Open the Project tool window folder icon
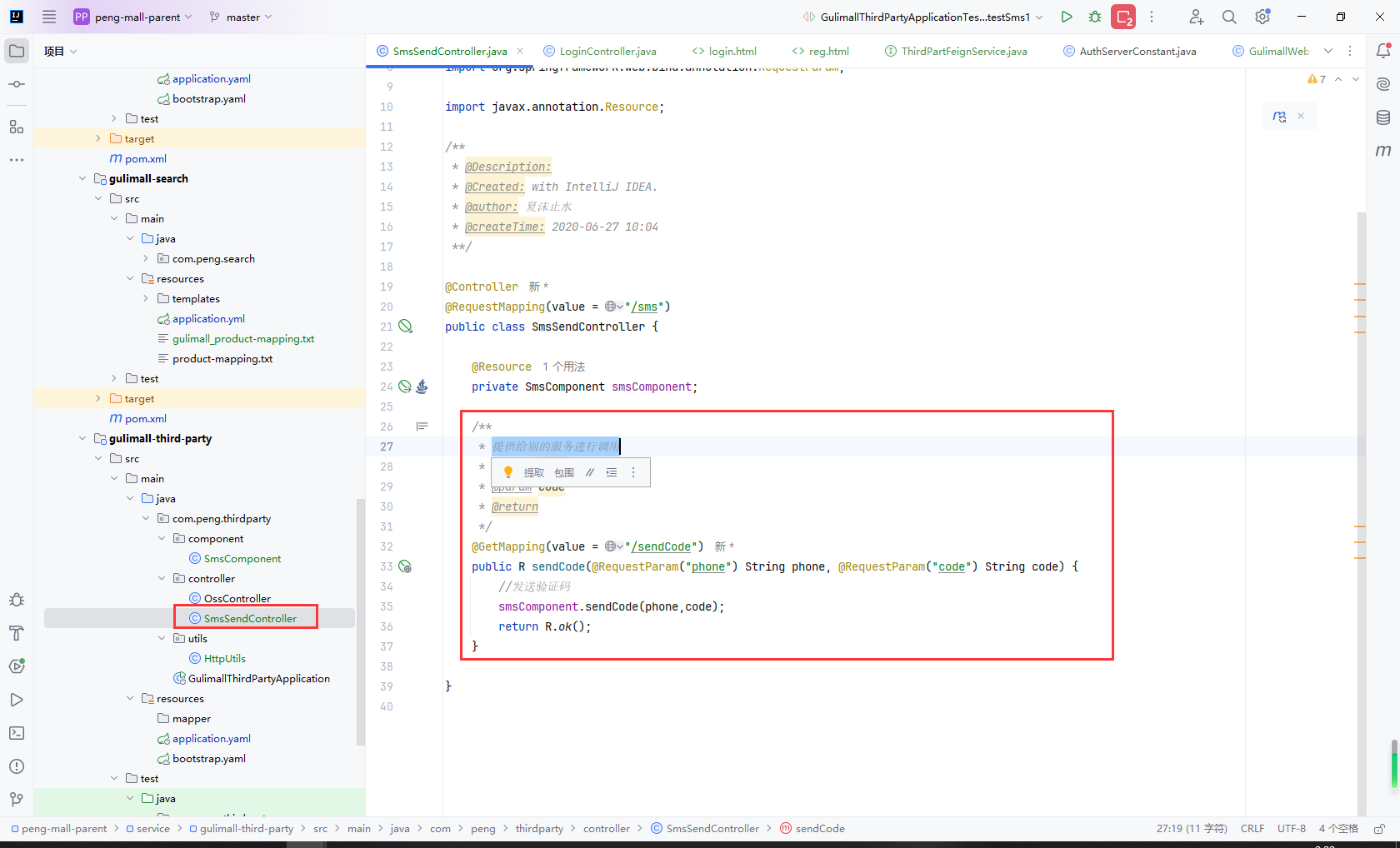The width and height of the screenshot is (1400, 848). (17, 51)
